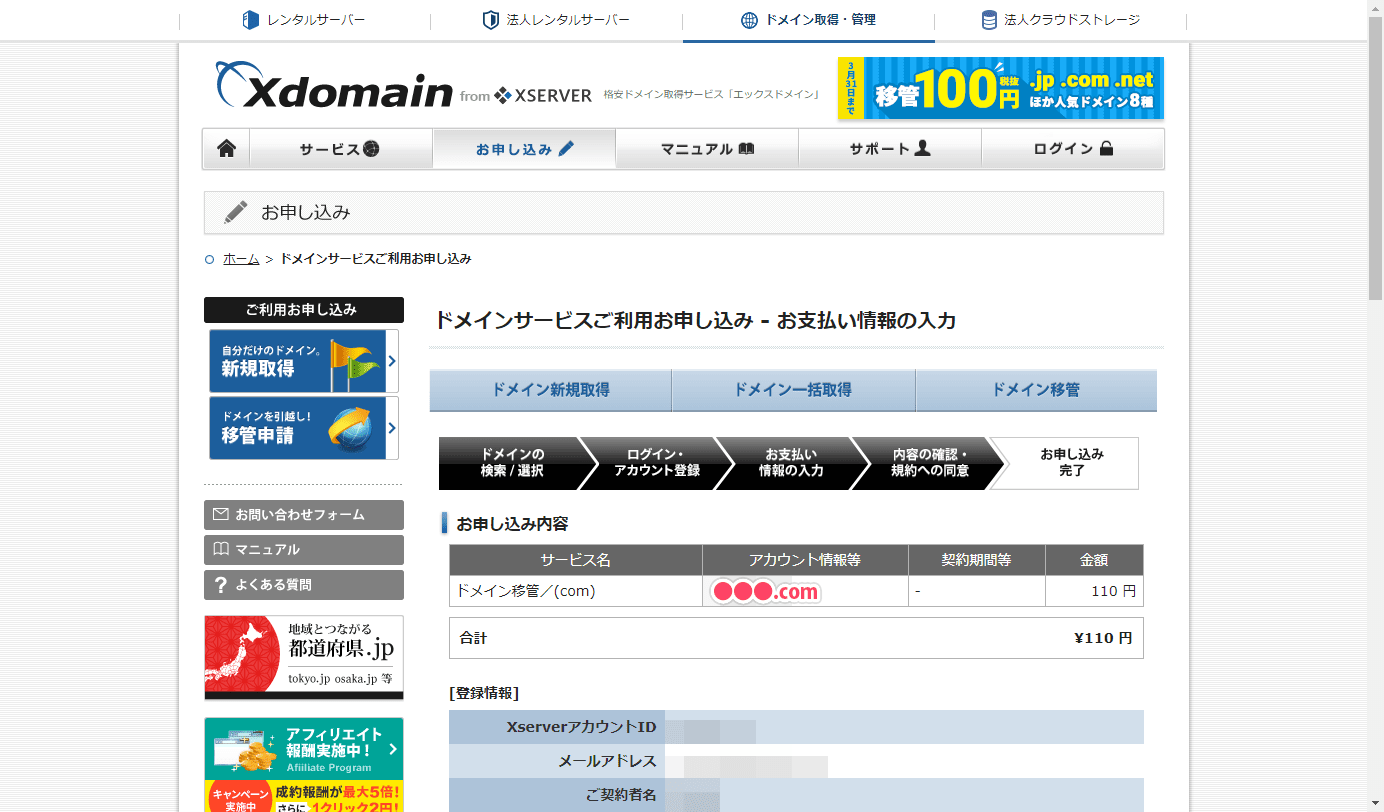1384x812 pixels.
Task: Open the 新規取得 sidebar banner
Action: (304, 361)
